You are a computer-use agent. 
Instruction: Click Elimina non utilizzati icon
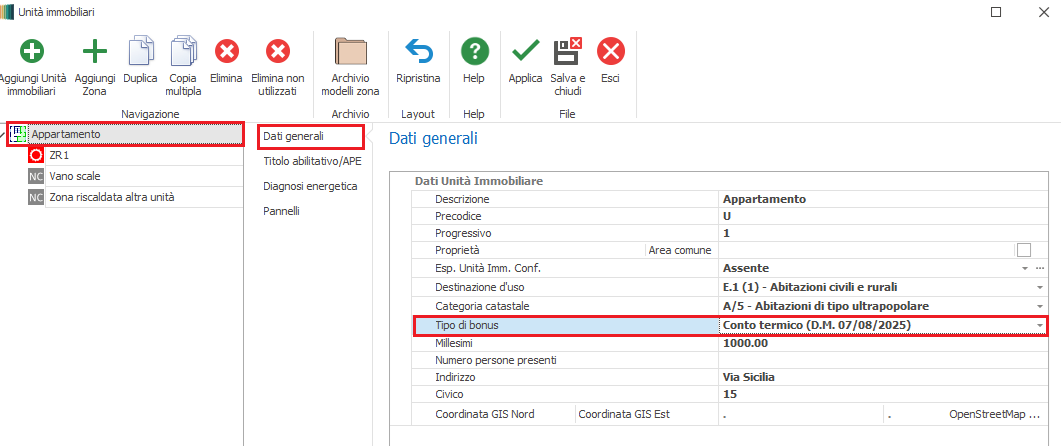click(x=277, y=52)
